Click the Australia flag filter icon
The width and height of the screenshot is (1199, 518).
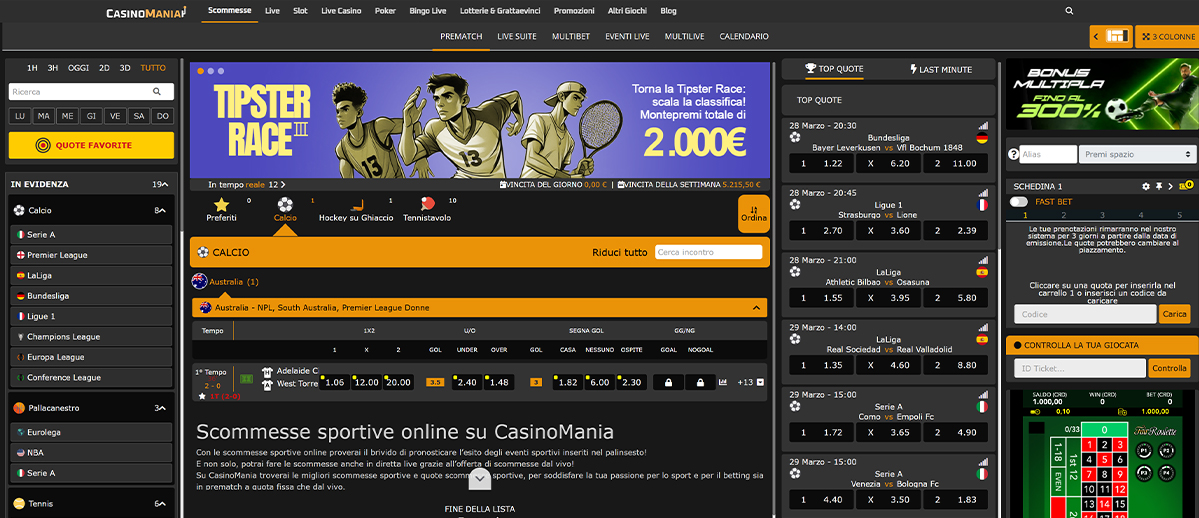point(200,281)
